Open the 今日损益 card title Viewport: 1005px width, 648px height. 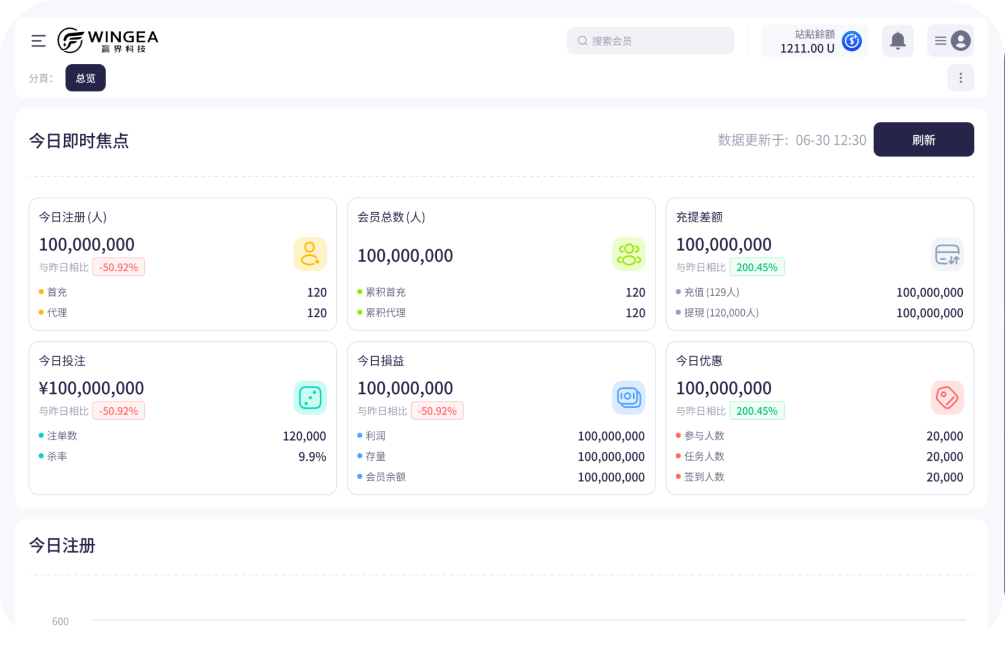(381, 361)
